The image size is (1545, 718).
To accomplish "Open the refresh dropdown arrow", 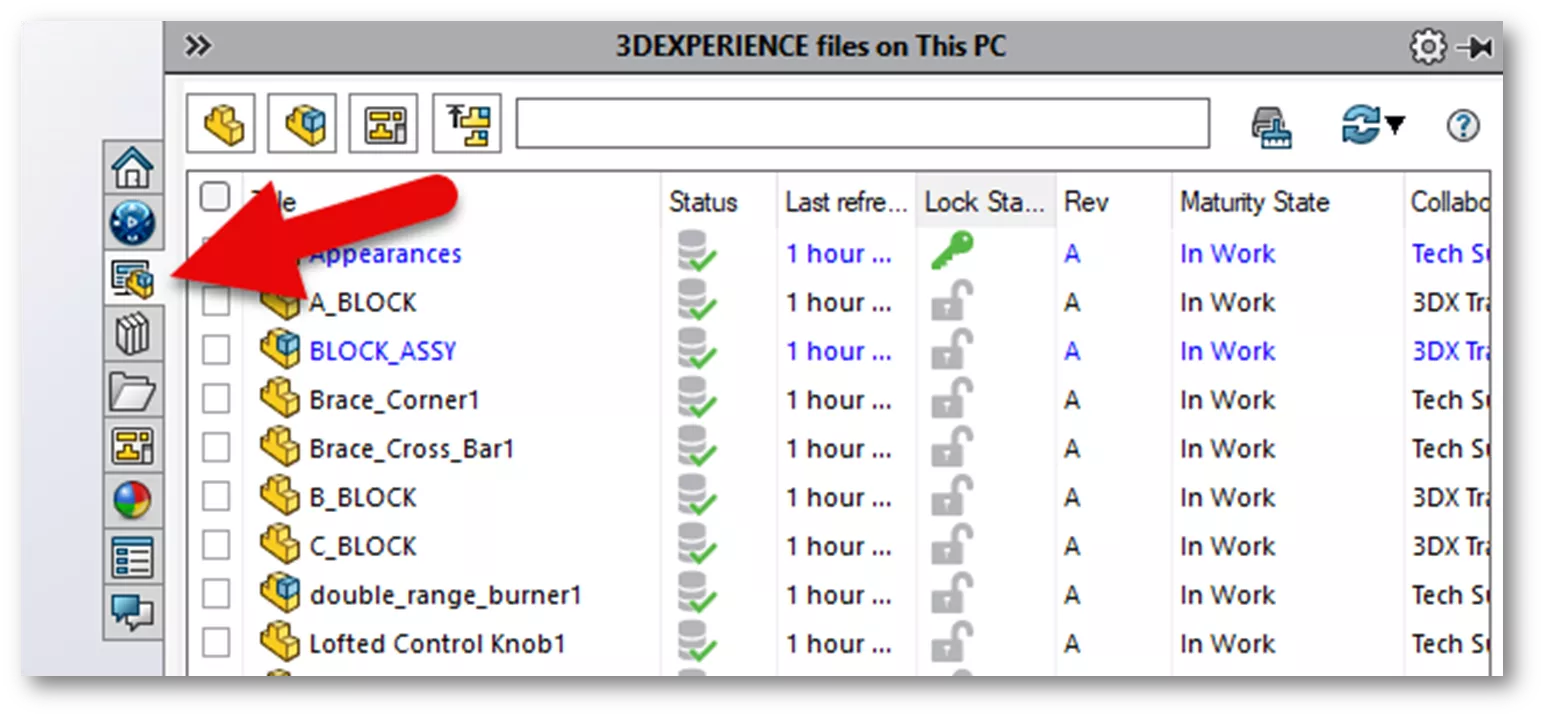I will (x=1396, y=126).
